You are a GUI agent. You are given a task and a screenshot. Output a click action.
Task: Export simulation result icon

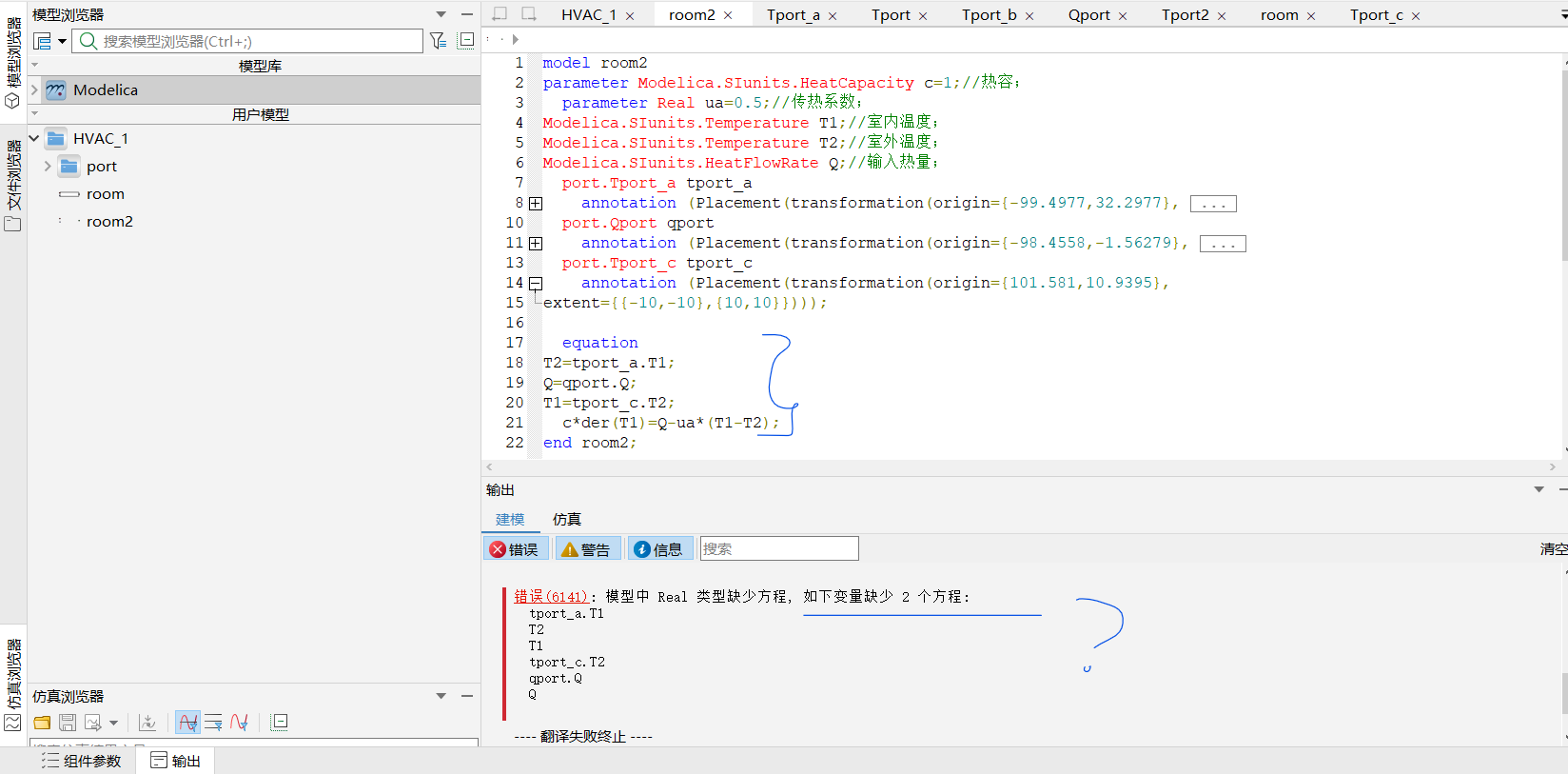(x=93, y=723)
